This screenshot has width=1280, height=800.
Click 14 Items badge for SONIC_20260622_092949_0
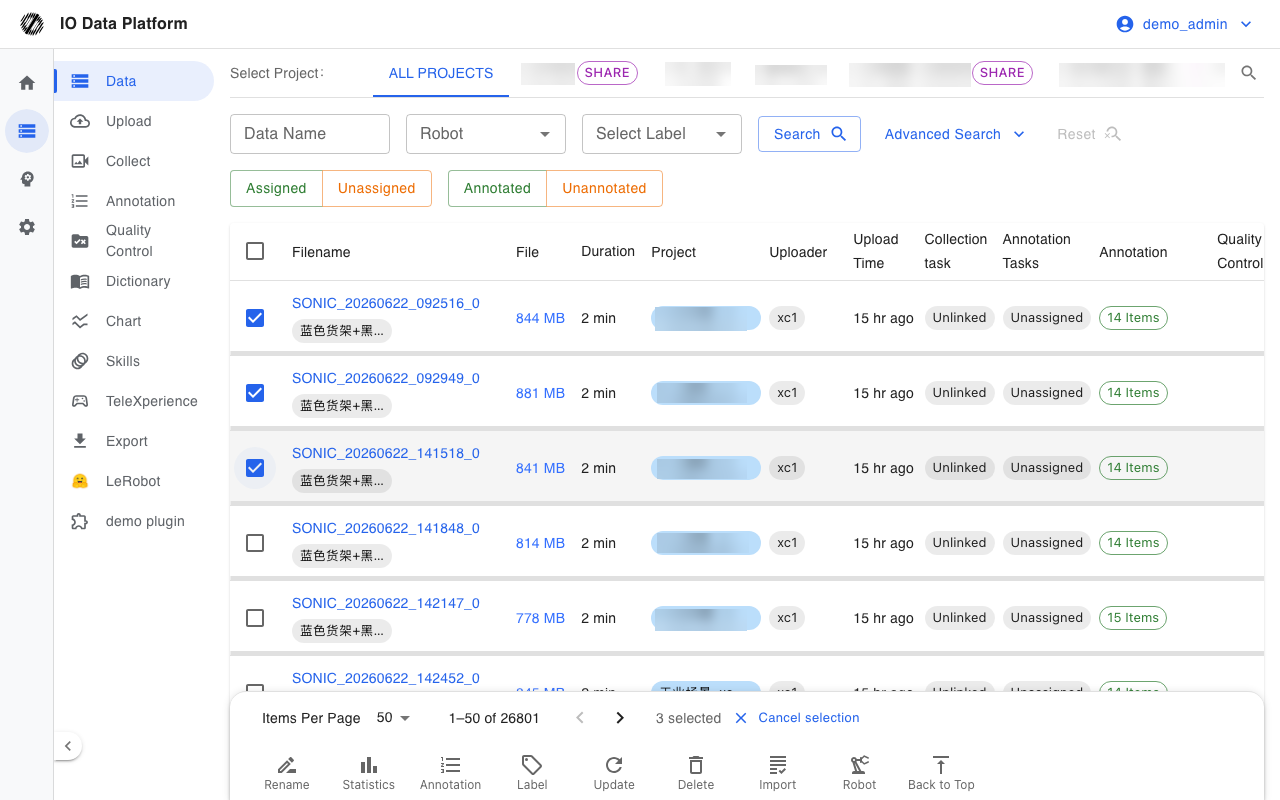(1133, 393)
